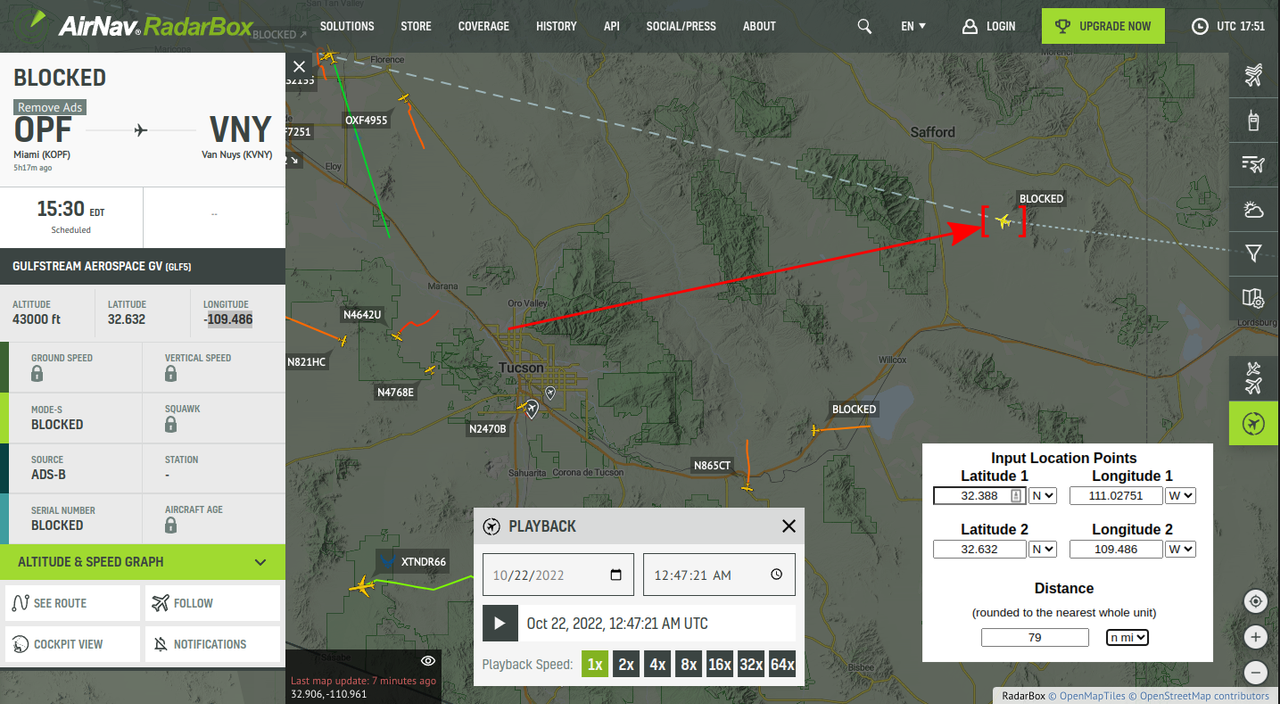Zoom in the map with plus
This screenshot has width=1280, height=704.
(1256, 638)
